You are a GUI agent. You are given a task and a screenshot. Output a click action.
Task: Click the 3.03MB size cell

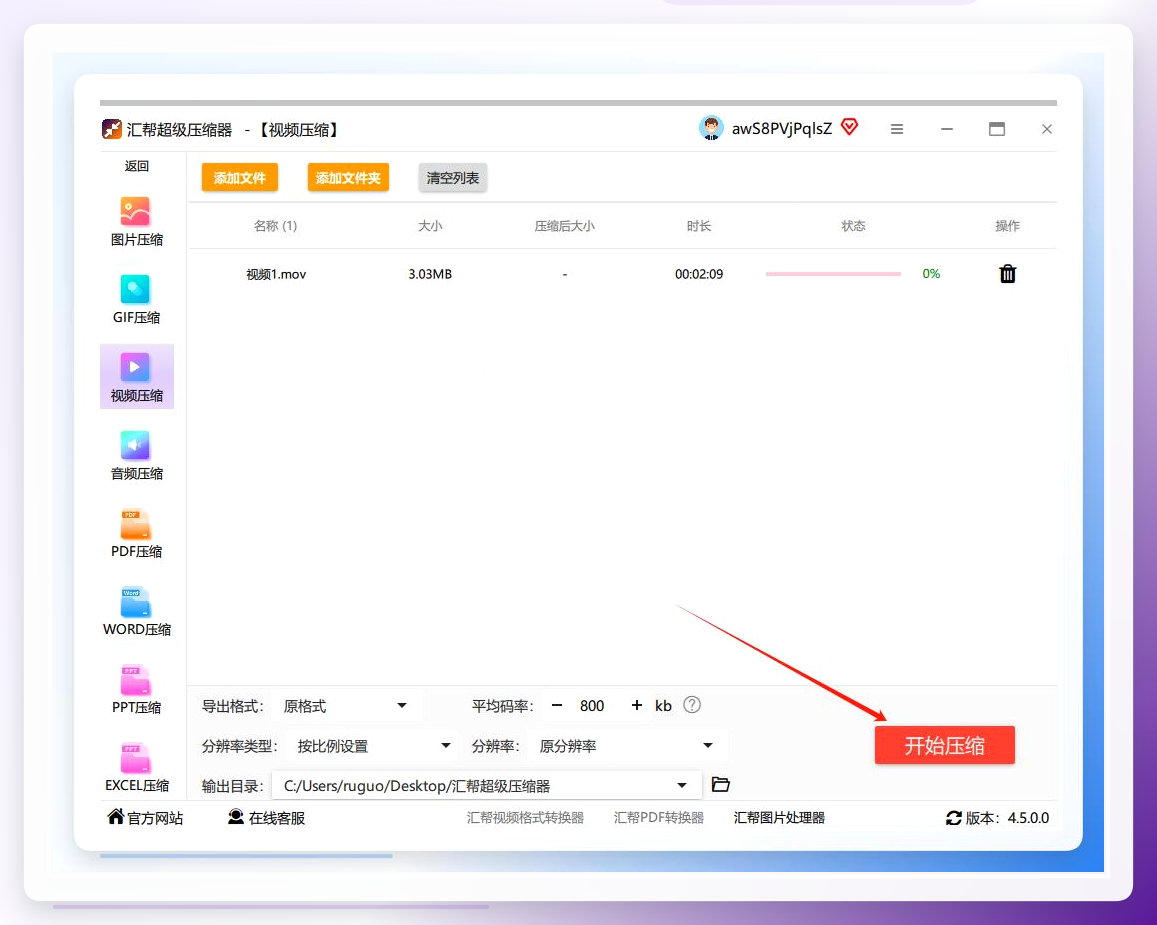(x=430, y=274)
